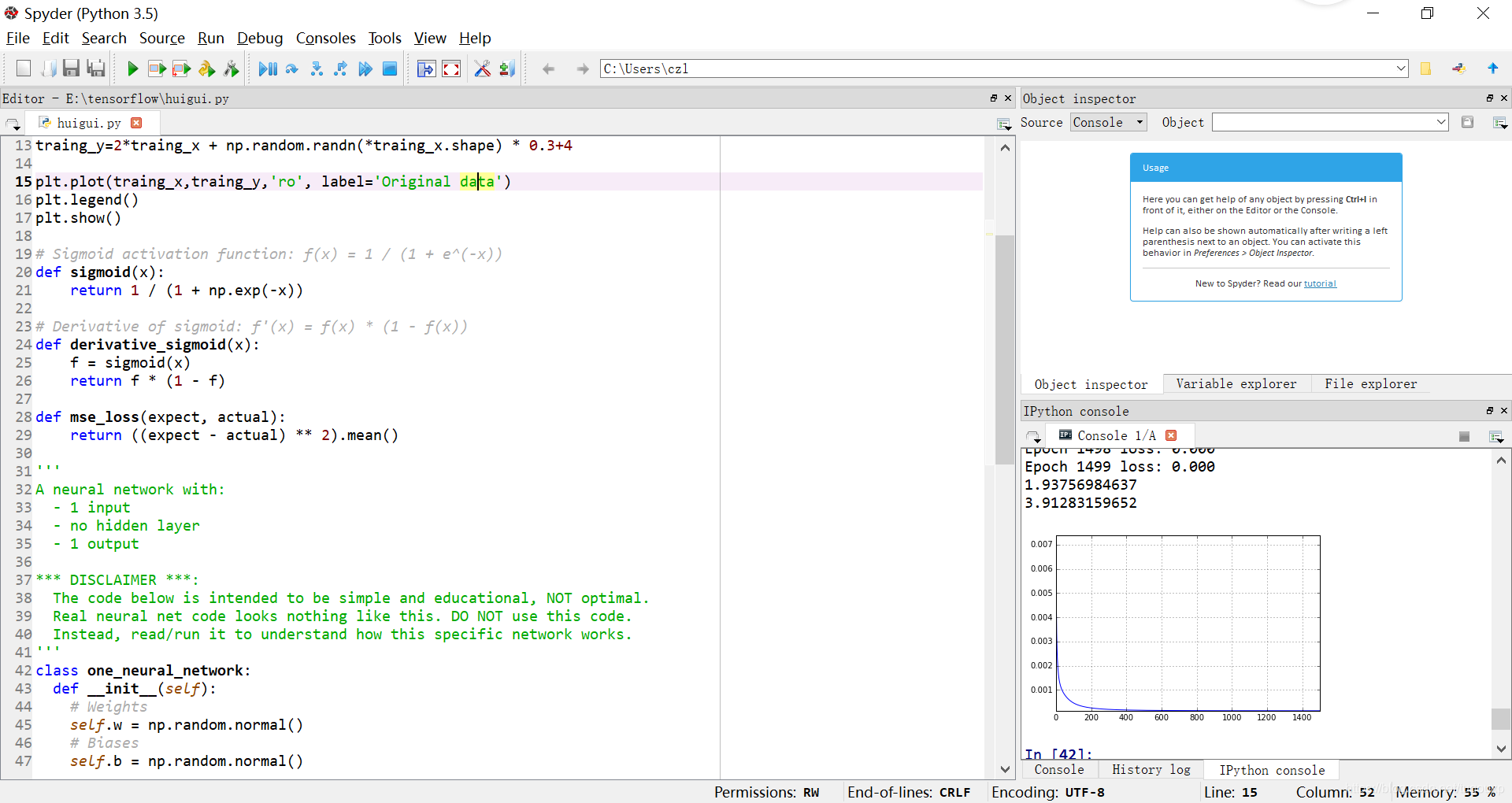1512x803 pixels.
Task: Browse for a working directory
Action: [x=1425, y=69]
